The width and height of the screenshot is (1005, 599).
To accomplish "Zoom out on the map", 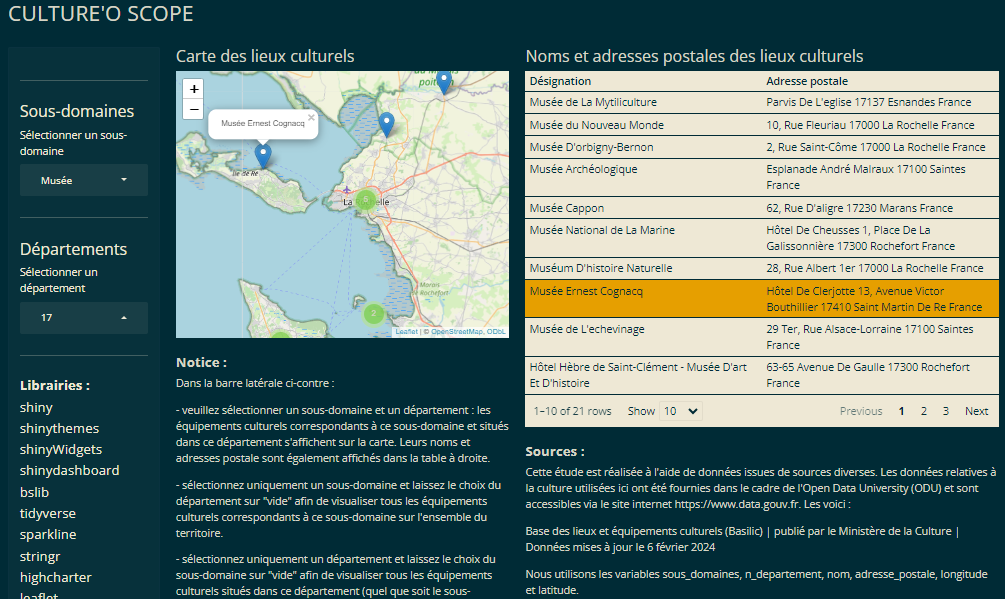I will 194,109.
